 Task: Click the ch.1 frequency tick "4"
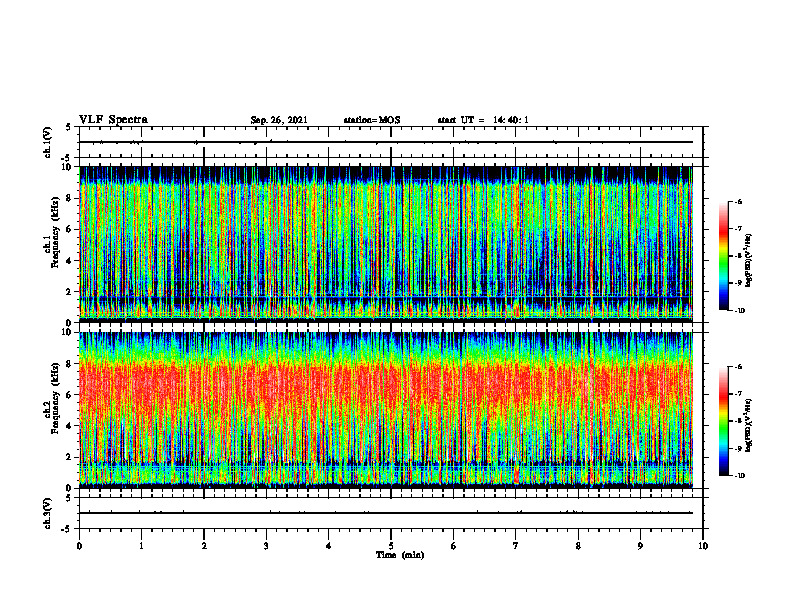tap(70, 261)
